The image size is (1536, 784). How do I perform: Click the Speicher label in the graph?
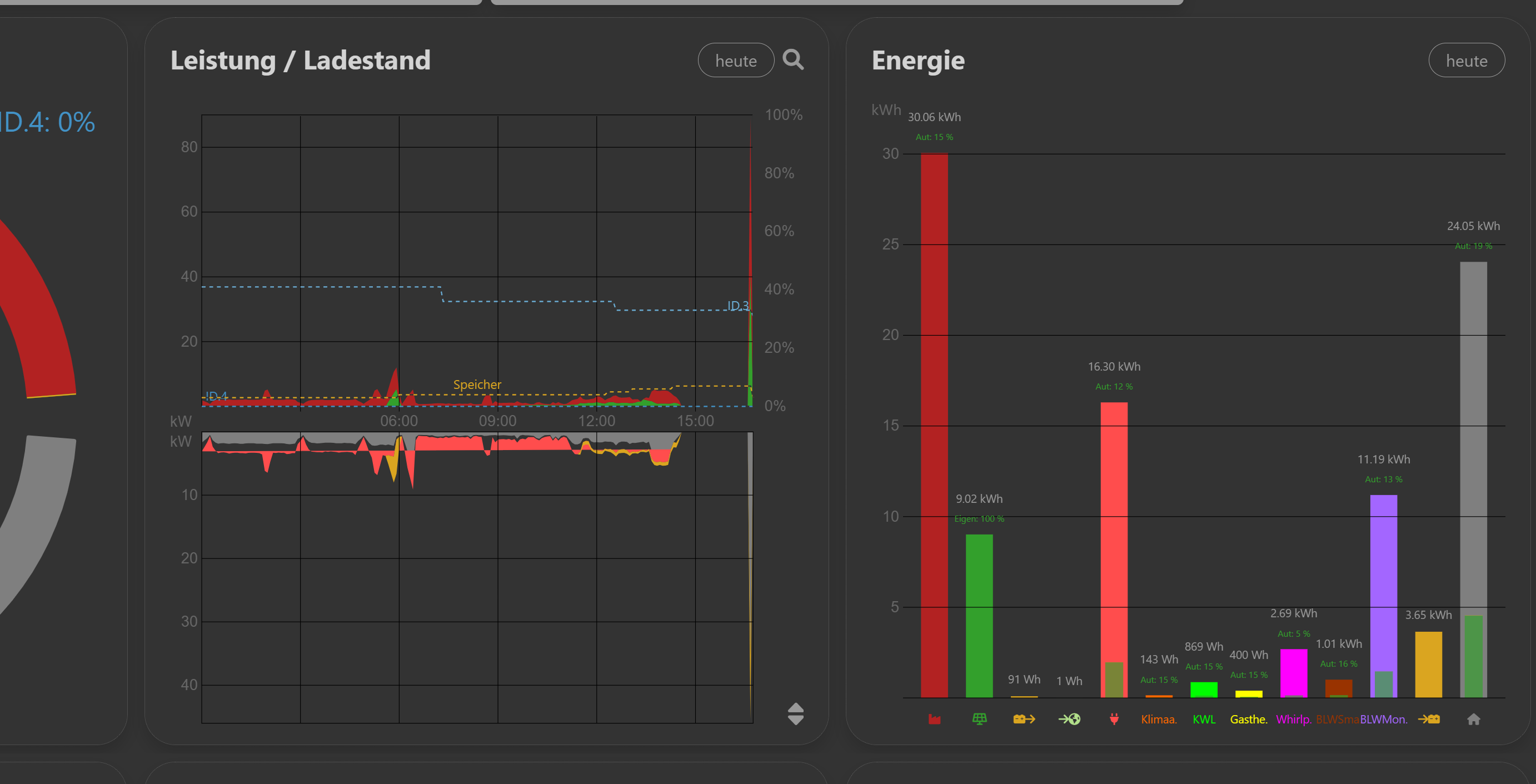(477, 384)
